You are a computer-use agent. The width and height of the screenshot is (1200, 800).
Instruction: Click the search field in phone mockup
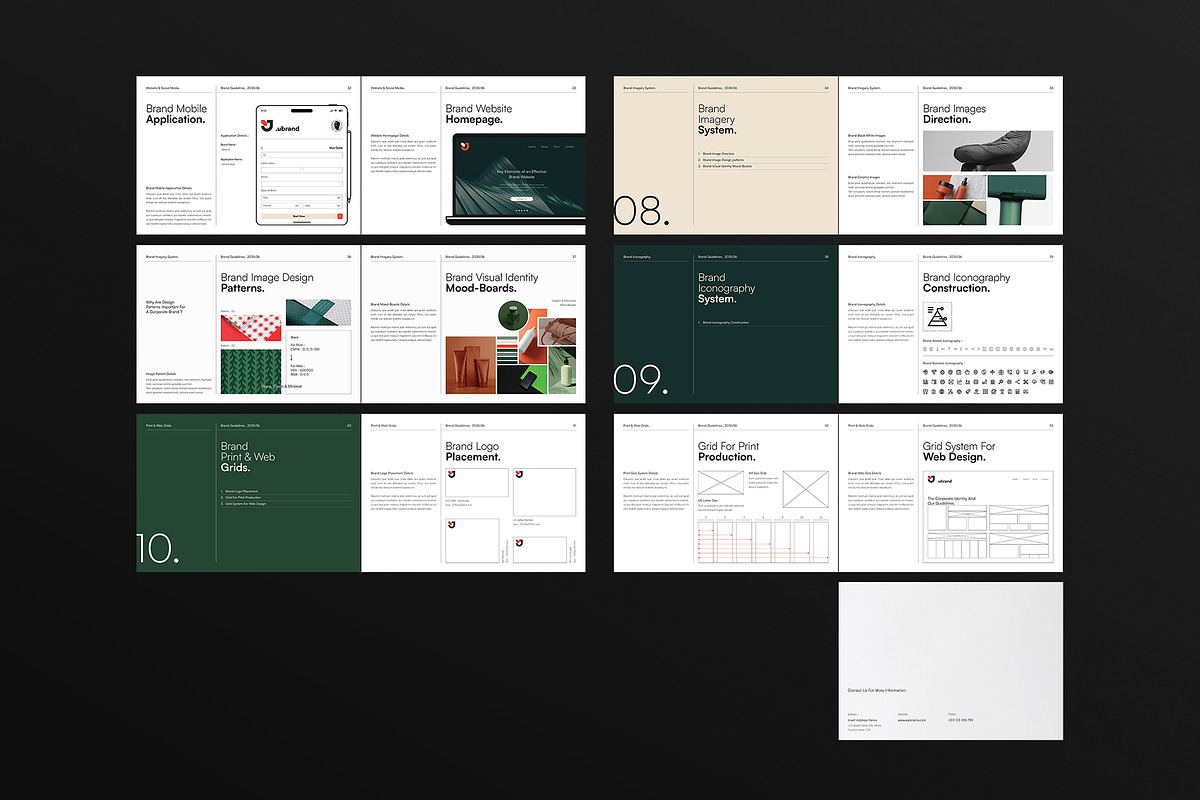(301, 155)
